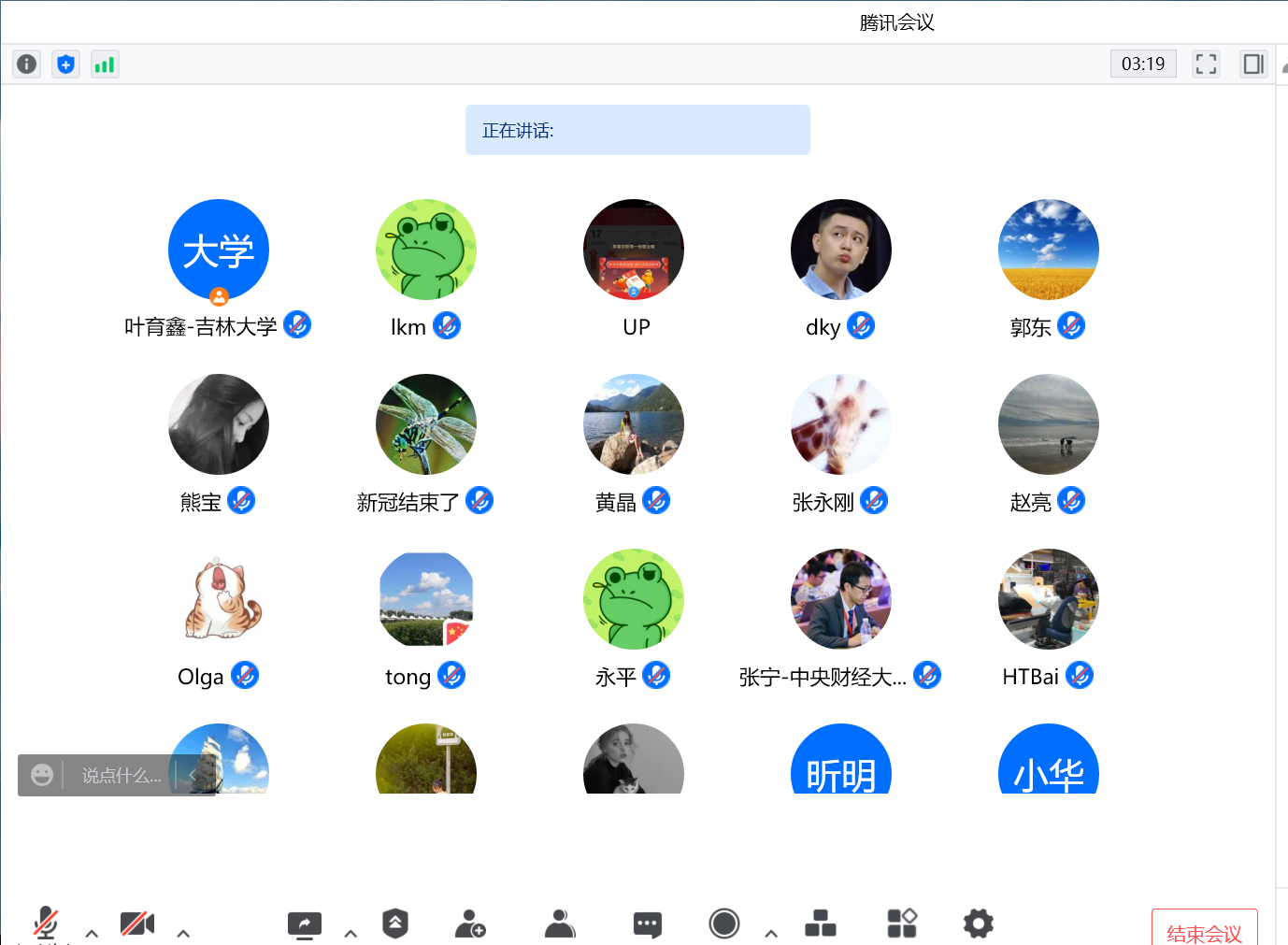This screenshot has height=945, width=1288.
Task: Toggle the right sidebar panel layout
Action: (x=1253, y=64)
